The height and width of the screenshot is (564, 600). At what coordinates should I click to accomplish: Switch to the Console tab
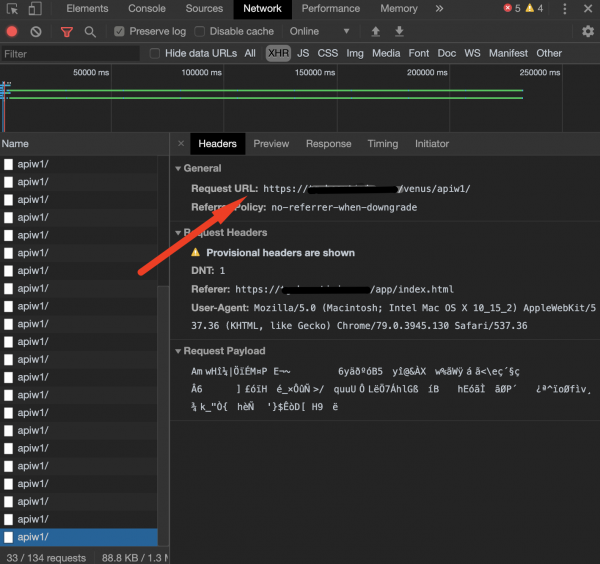coord(147,9)
